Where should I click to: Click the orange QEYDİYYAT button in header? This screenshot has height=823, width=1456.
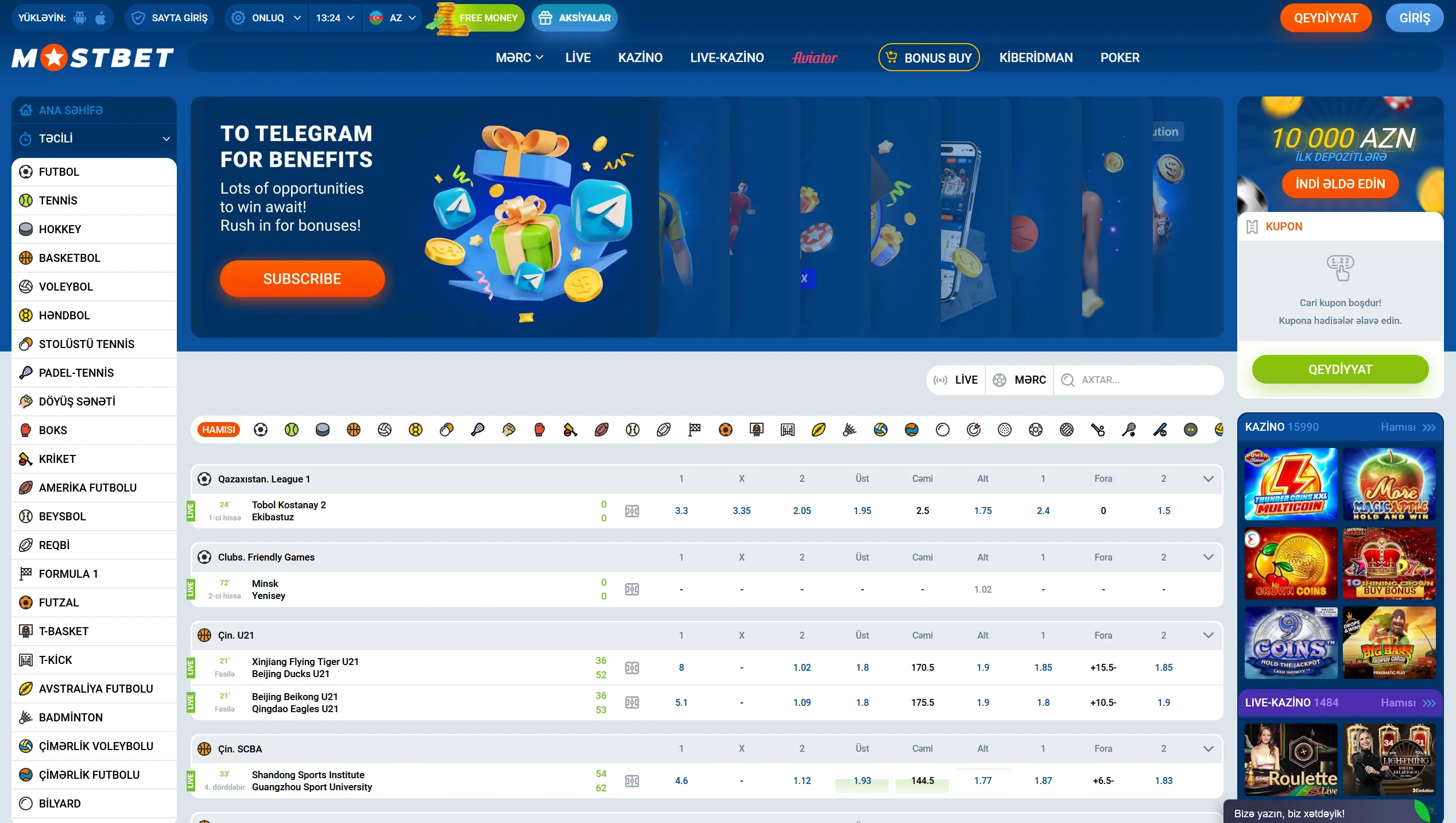tap(1326, 18)
